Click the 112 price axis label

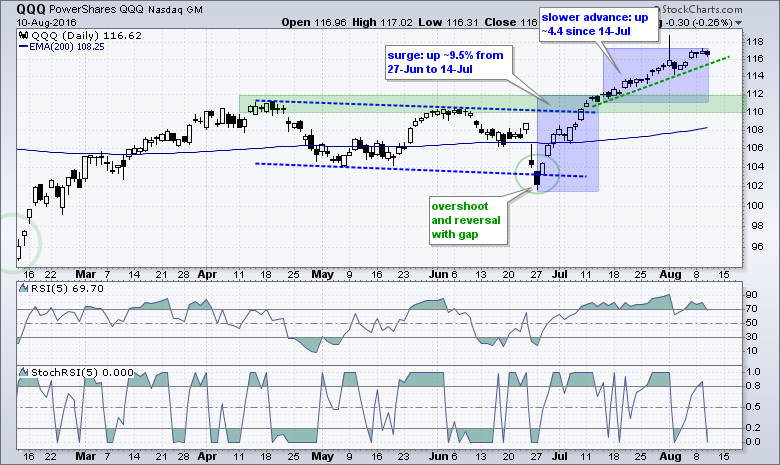(x=756, y=93)
